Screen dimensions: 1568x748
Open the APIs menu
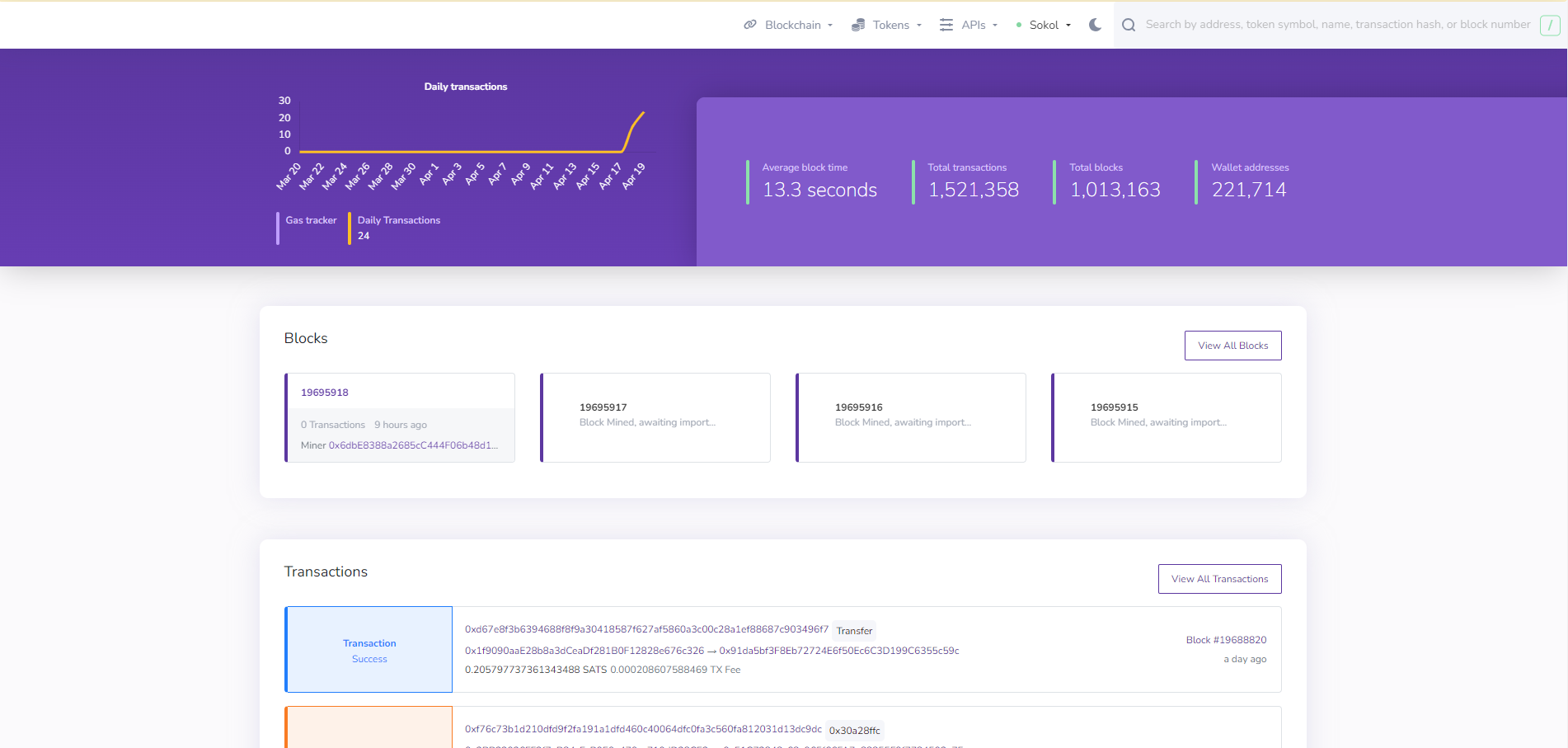969,25
